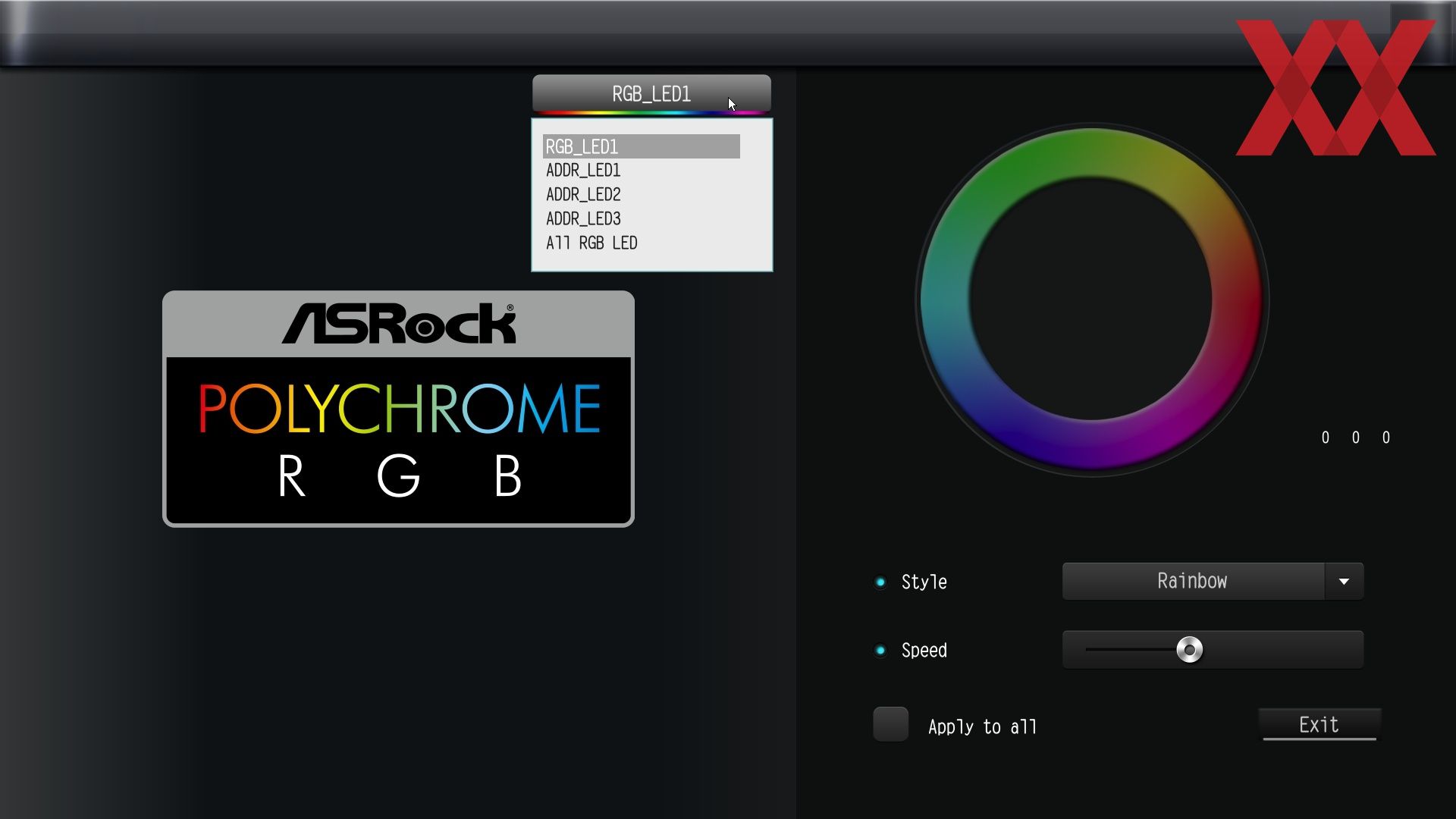Click the first RGB value 0

tap(1326, 438)
